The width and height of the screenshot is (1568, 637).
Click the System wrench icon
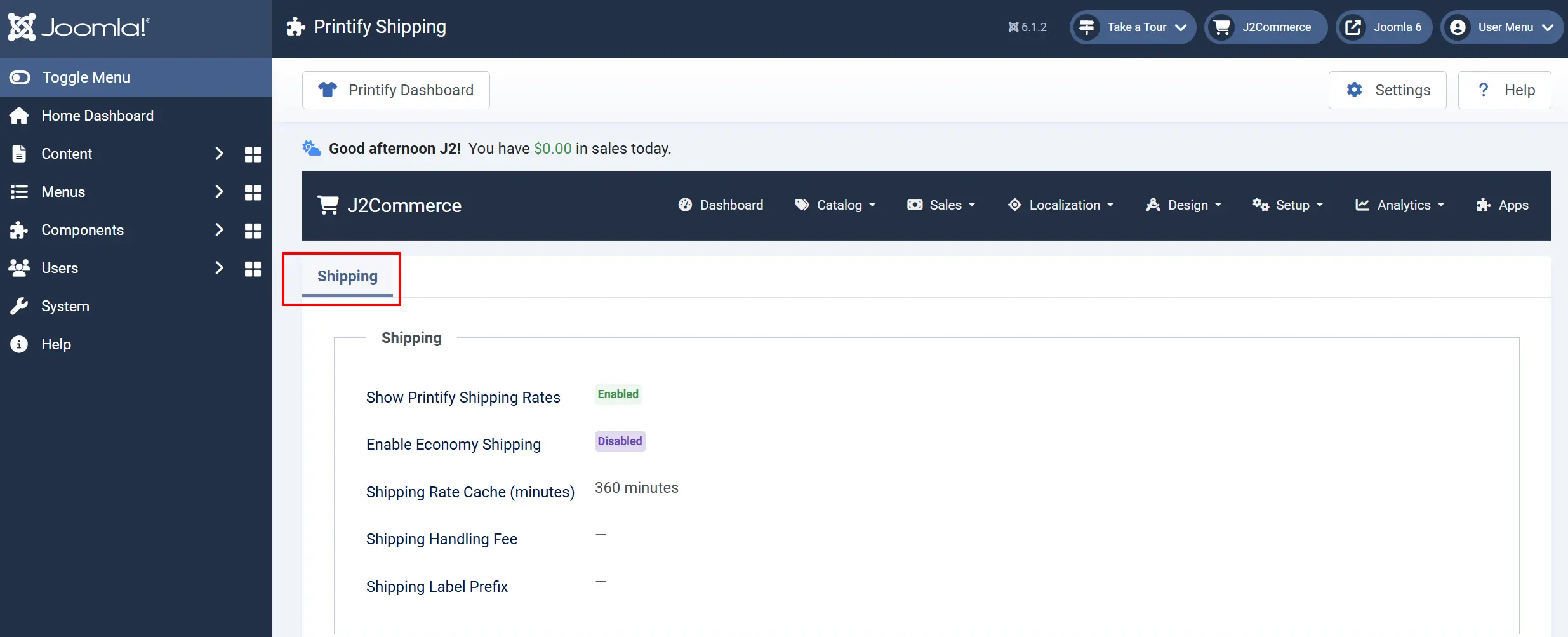(19, 306)
